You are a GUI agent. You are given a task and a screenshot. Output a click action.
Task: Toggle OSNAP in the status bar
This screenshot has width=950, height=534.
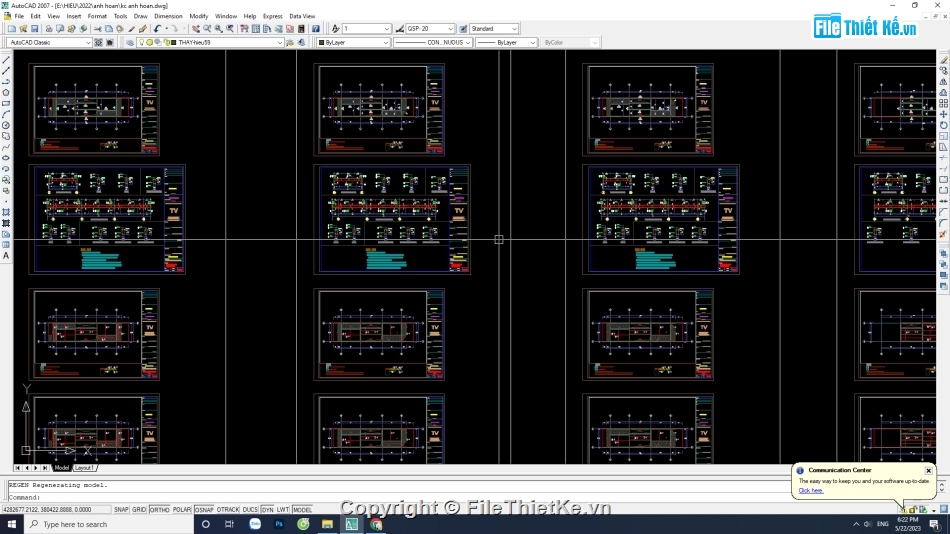tap(204, 510)
